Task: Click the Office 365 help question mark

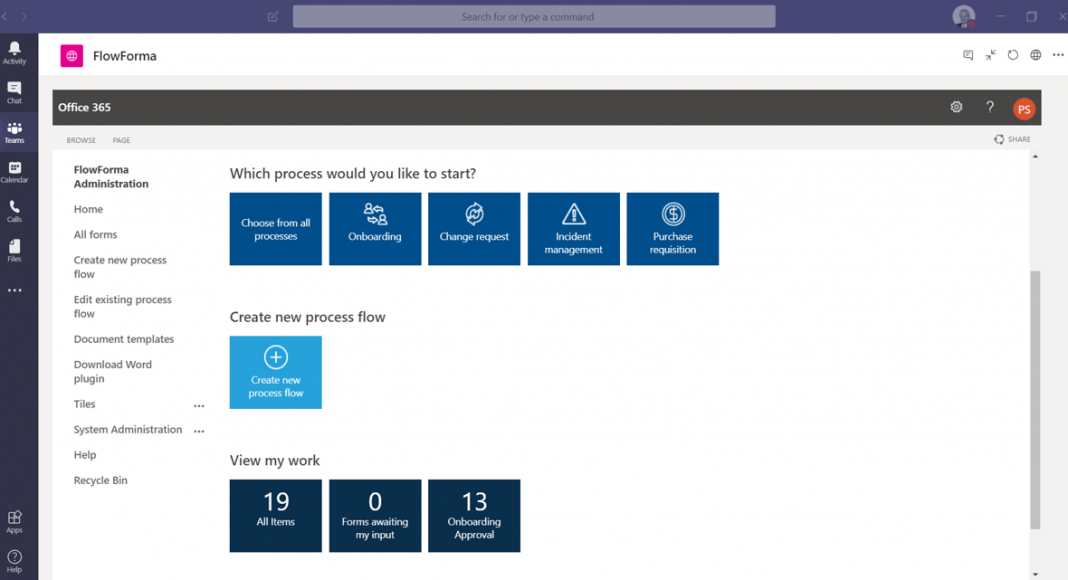Action: [x=990, y=107]
